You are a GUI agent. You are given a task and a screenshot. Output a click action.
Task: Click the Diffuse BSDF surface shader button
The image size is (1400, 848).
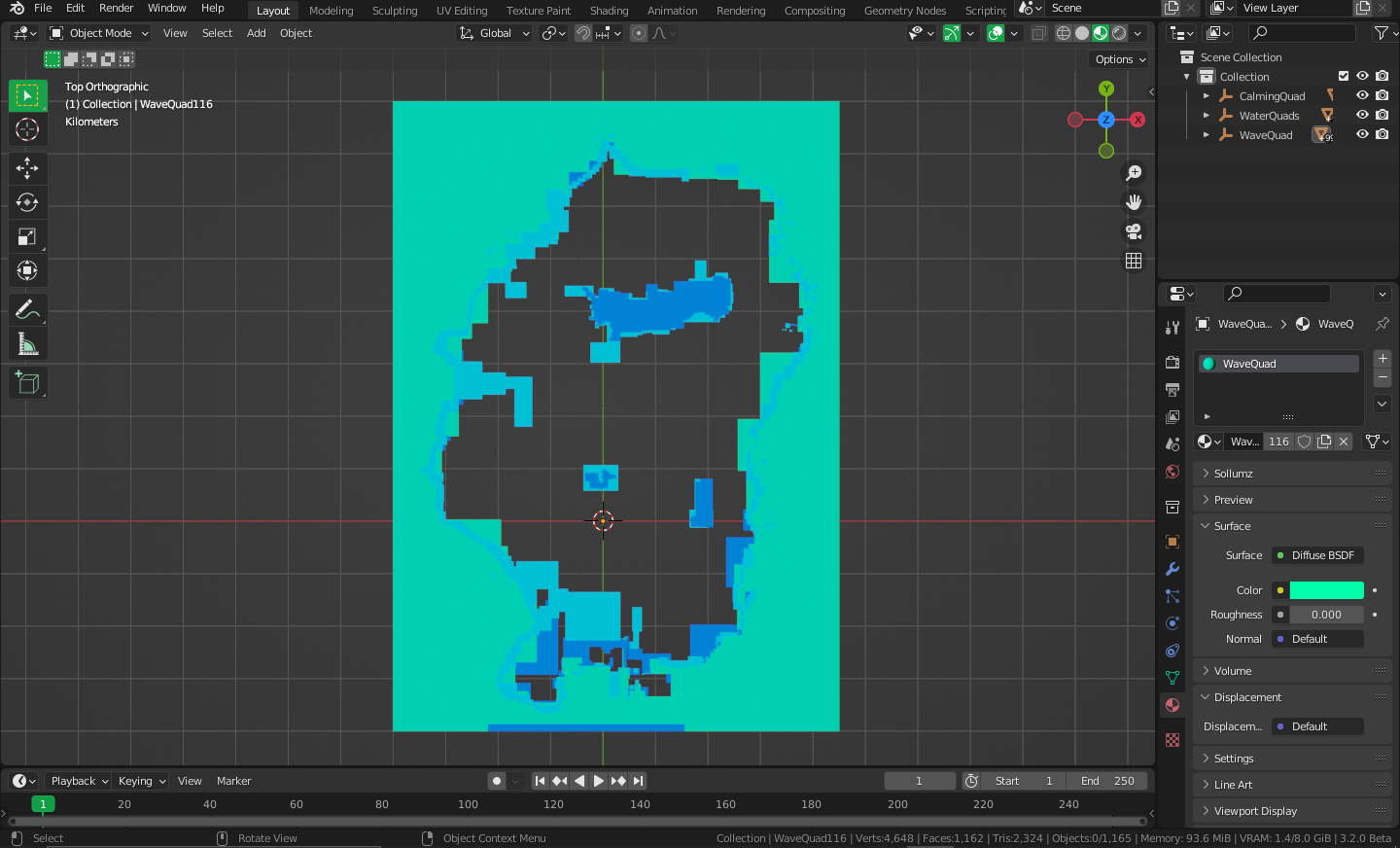1318,555
